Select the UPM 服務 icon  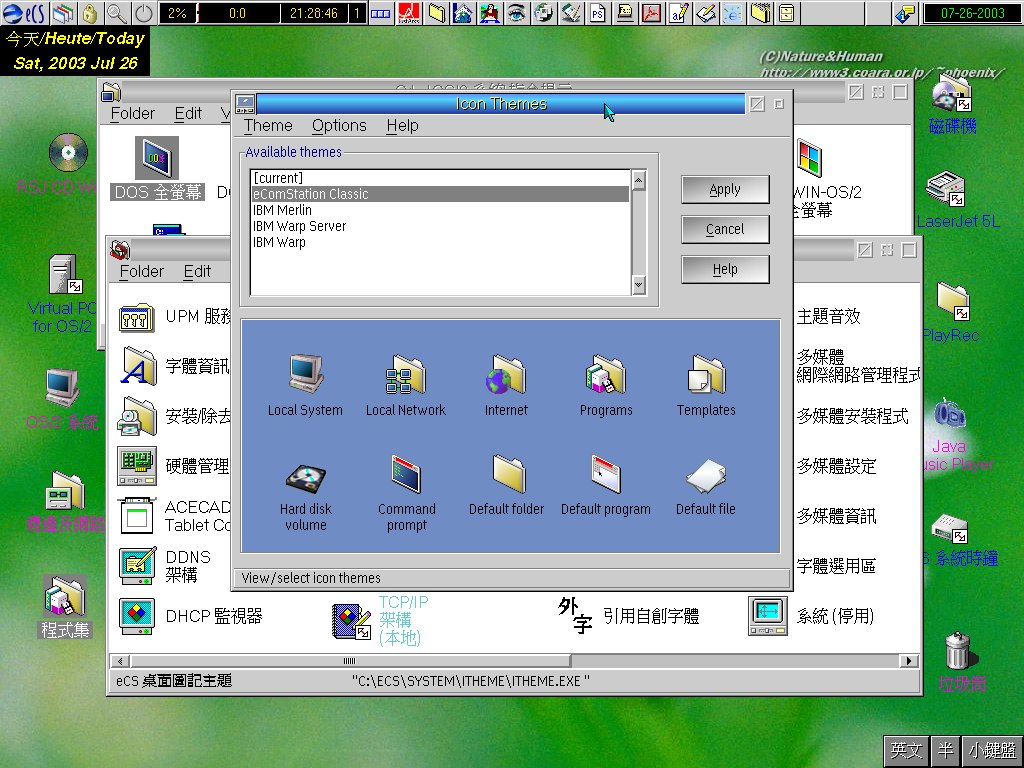tap(137, 317)
